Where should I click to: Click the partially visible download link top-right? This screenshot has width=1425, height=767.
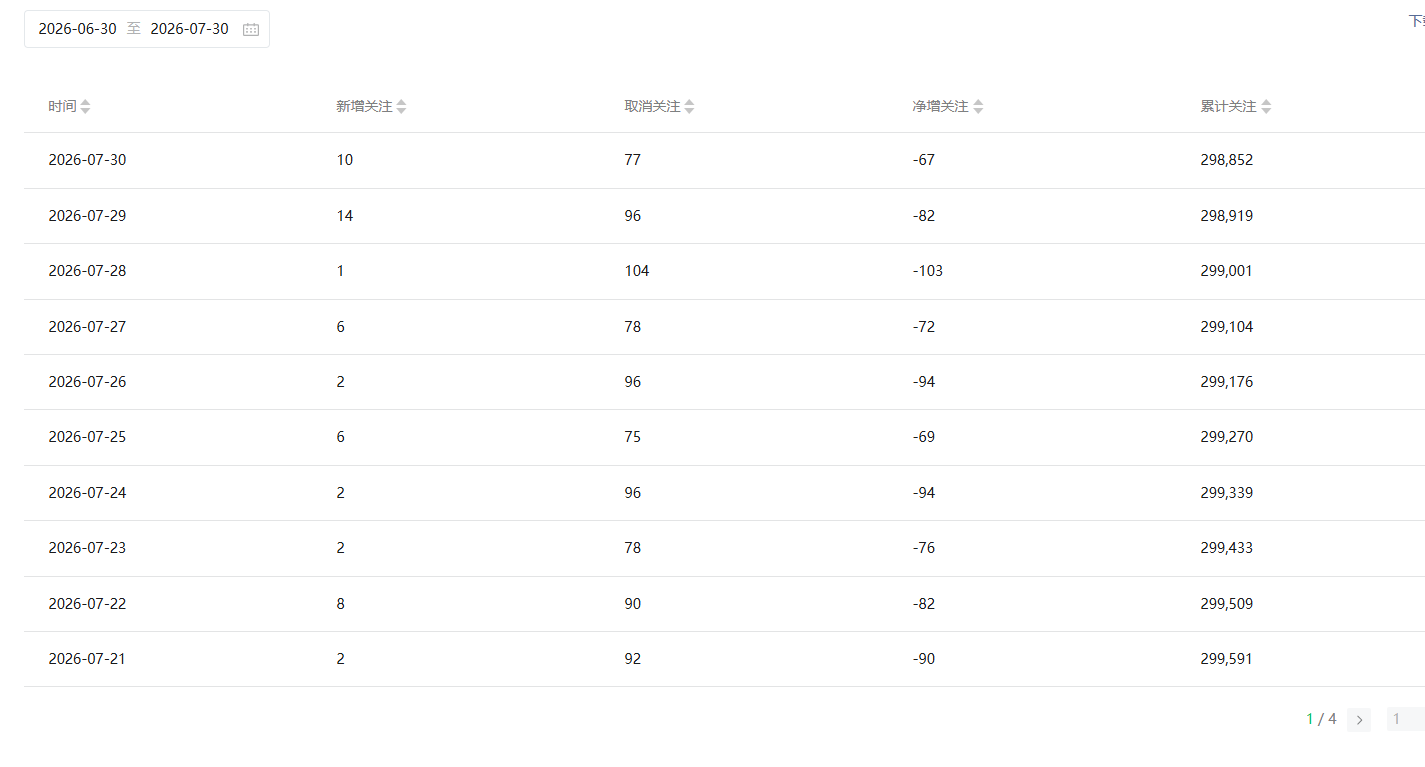coord(1416,21)
